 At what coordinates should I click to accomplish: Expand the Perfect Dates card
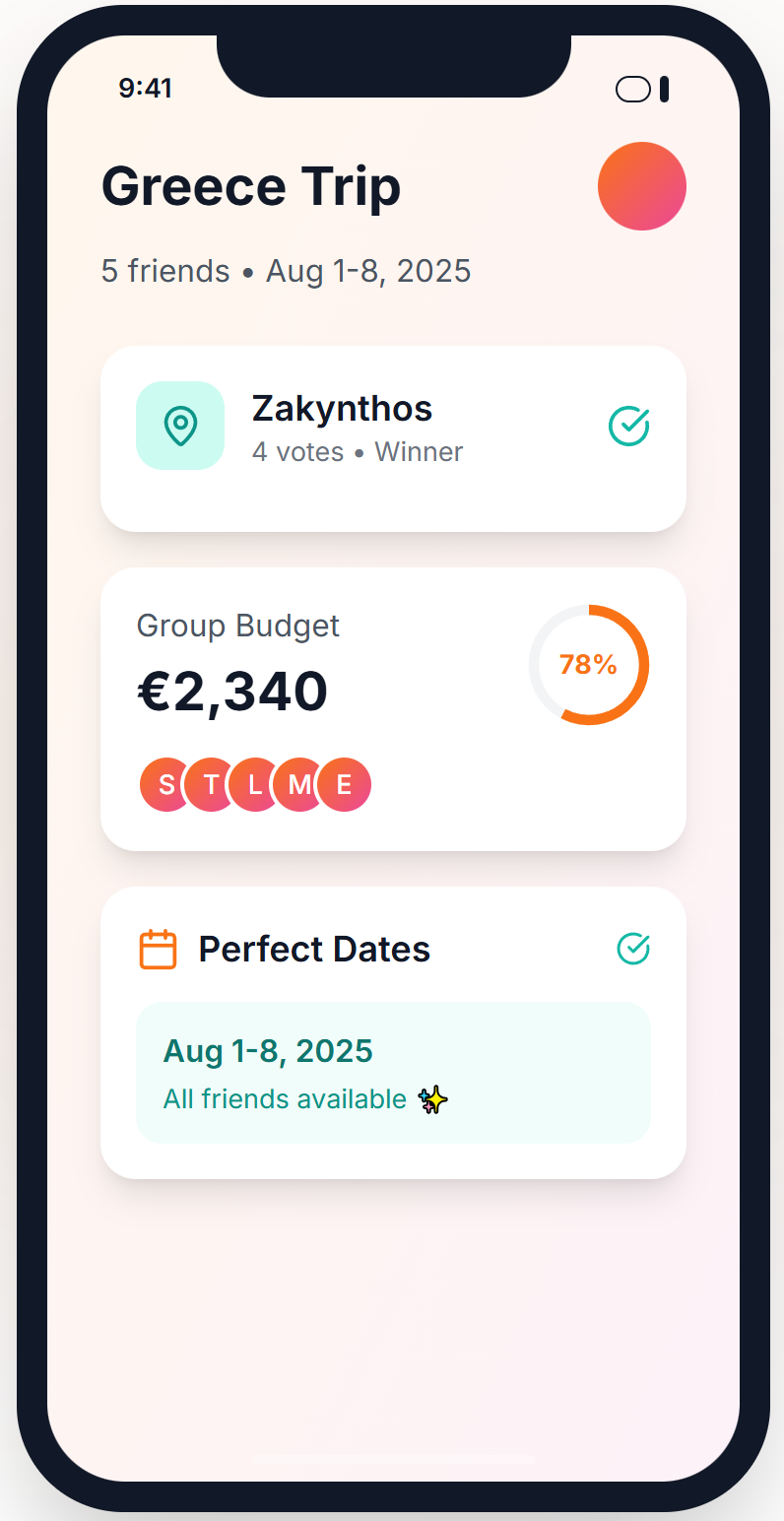point(393,1030)
